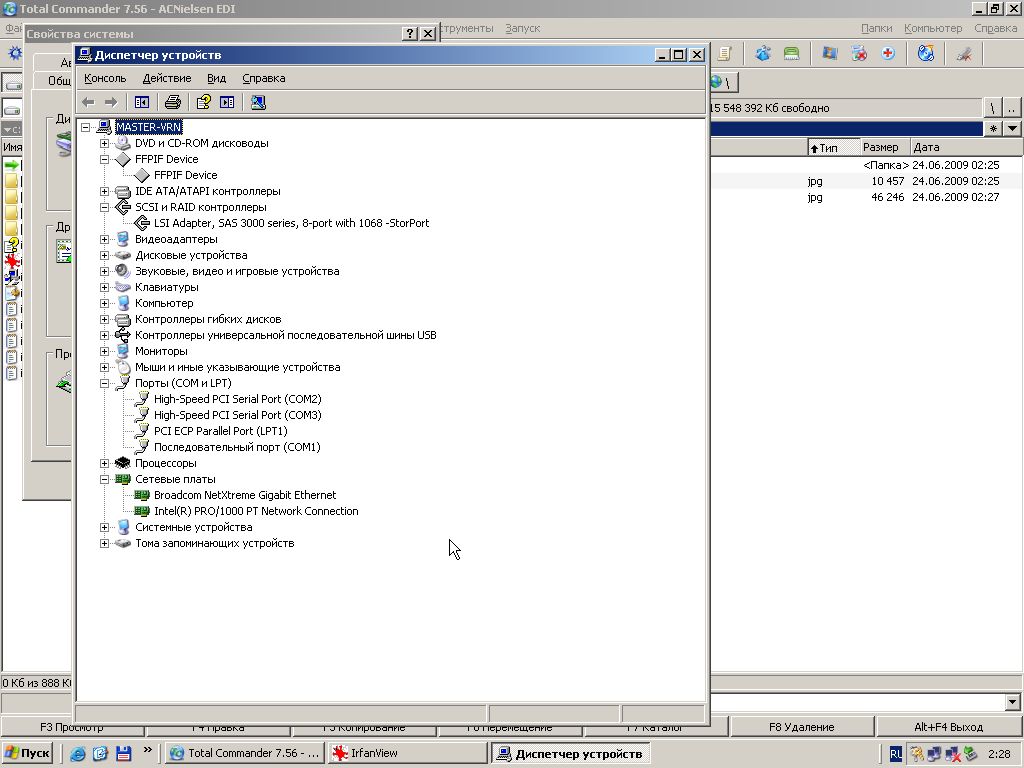Toggle the console tree pane toolbar icon
The height and width of the screenshot is (768, 1024).
(142, 102)
